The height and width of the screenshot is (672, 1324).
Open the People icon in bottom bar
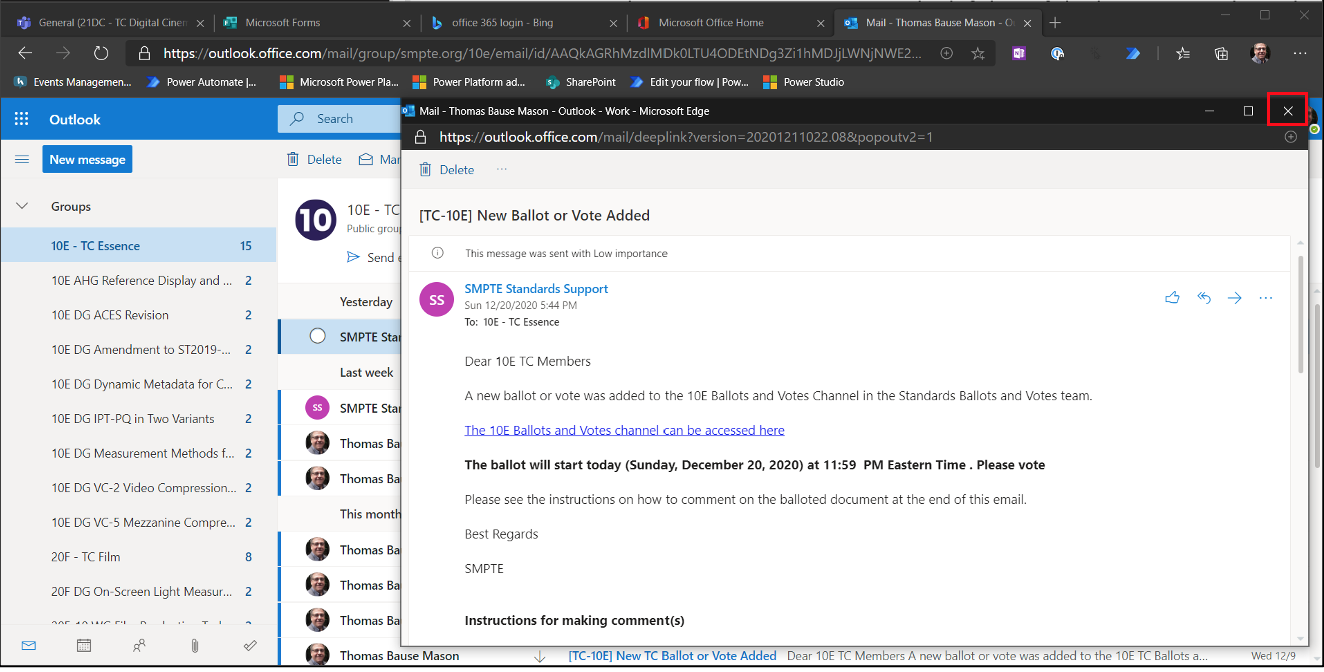tap(139, 645)
